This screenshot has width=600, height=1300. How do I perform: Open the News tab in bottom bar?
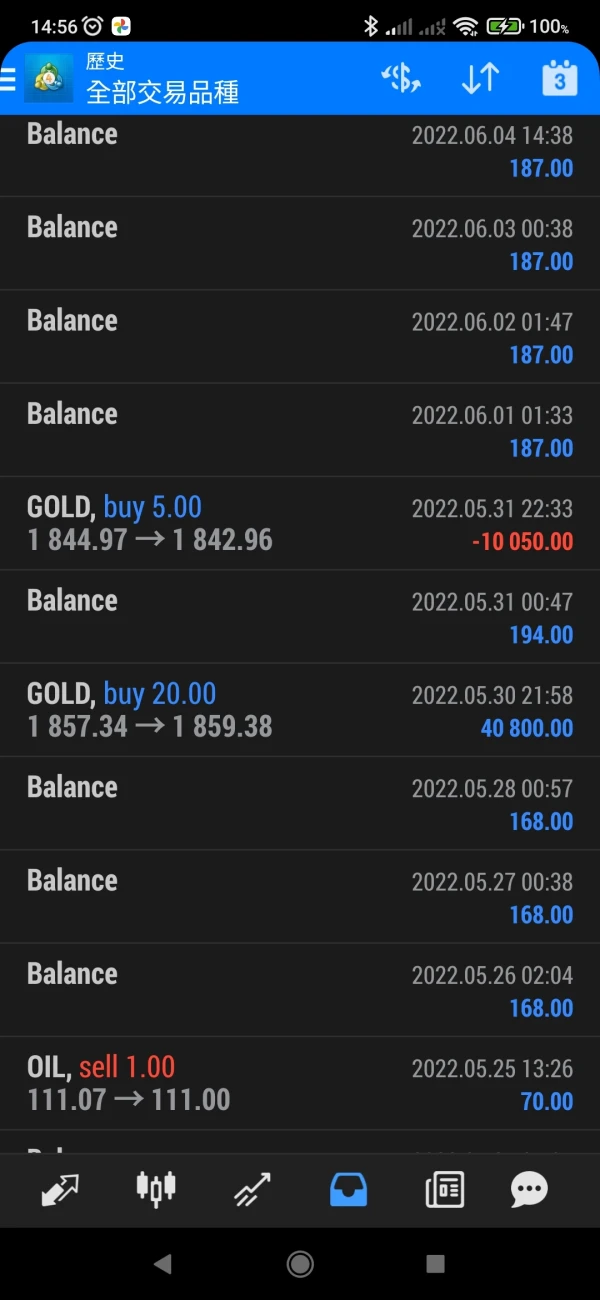[x=444, y=1189]
